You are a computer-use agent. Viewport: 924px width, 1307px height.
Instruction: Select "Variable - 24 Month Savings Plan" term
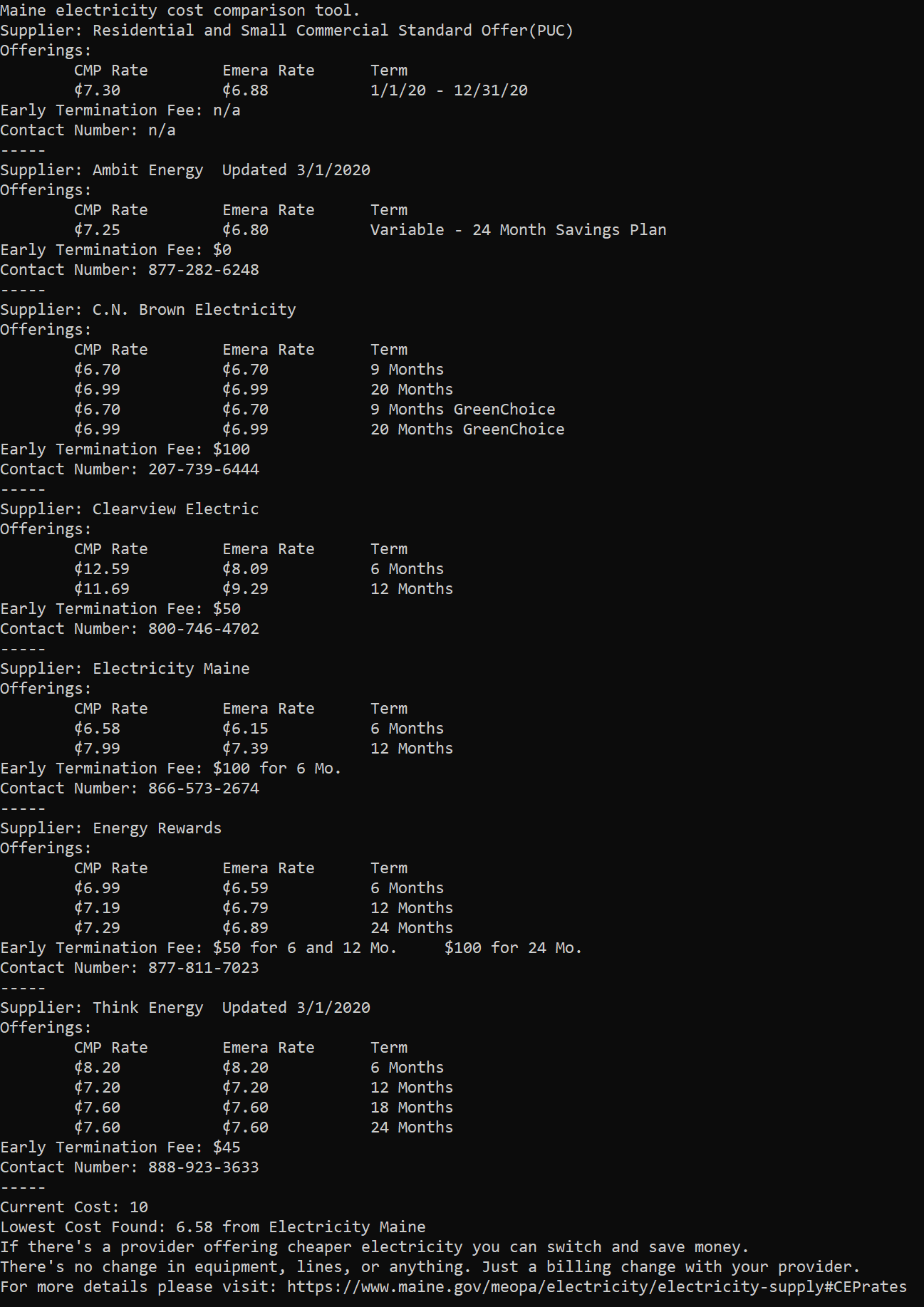tap(519, 230)
